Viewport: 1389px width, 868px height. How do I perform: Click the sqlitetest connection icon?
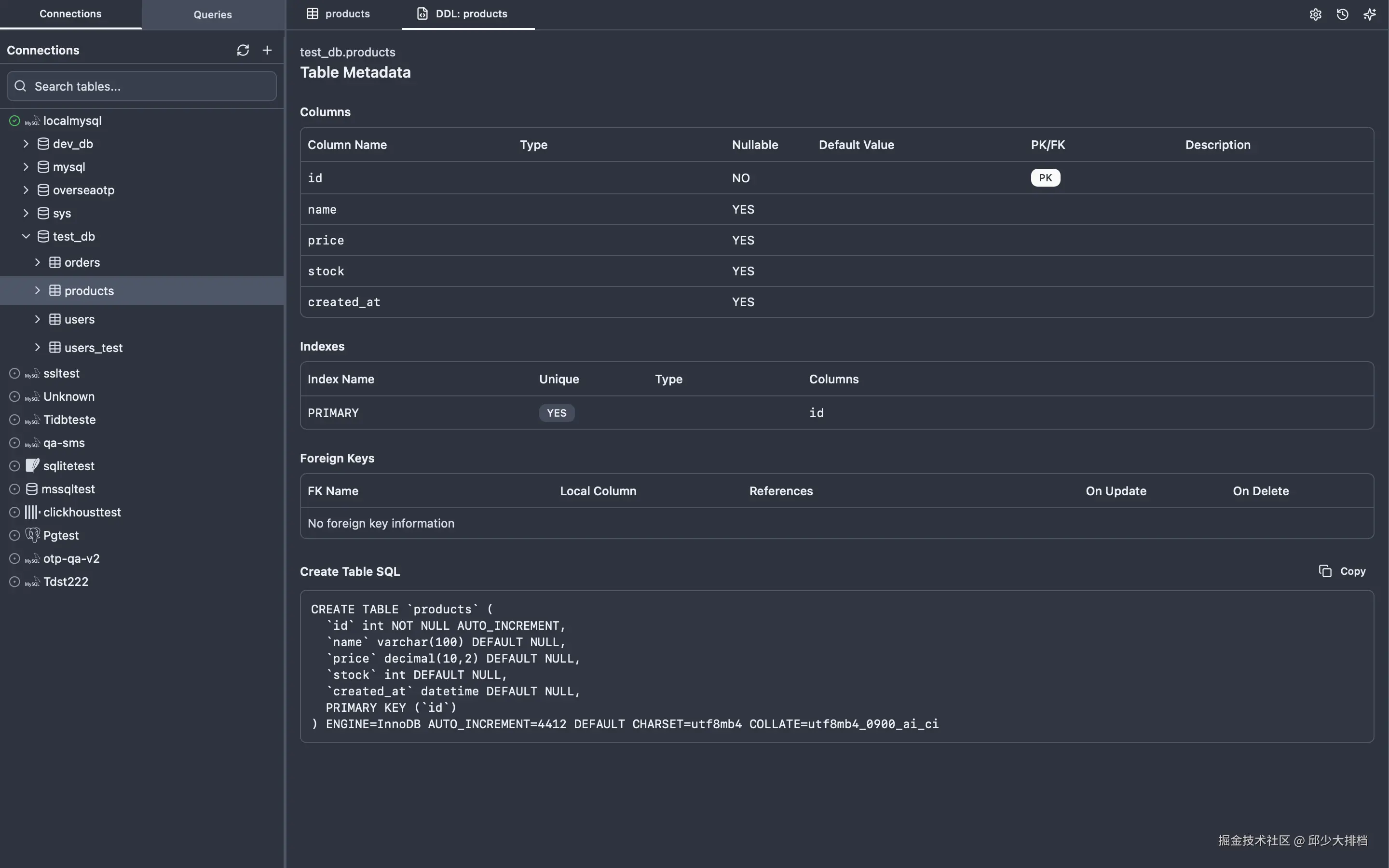(x=33, y=465)
